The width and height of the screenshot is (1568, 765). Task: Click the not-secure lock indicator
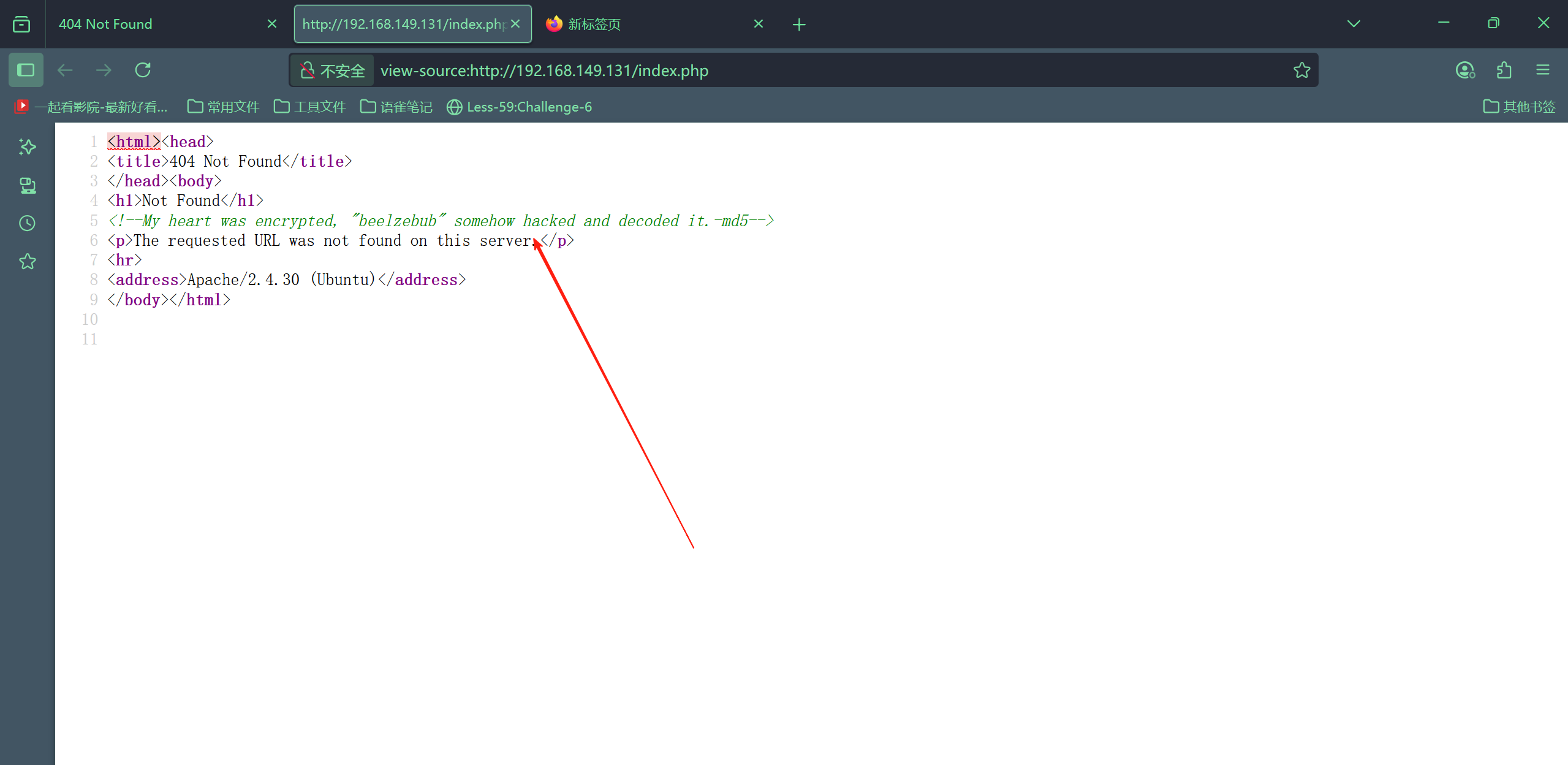tap(308, 70)
